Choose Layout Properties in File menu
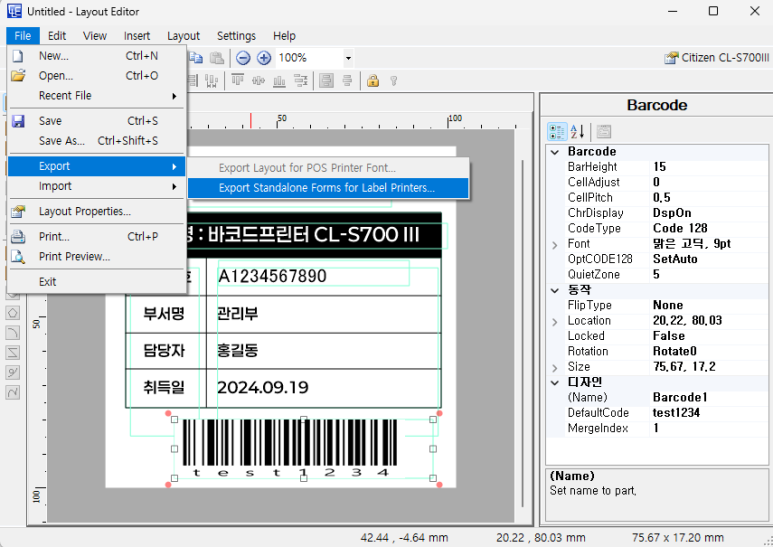 click(x=97, y=211)
